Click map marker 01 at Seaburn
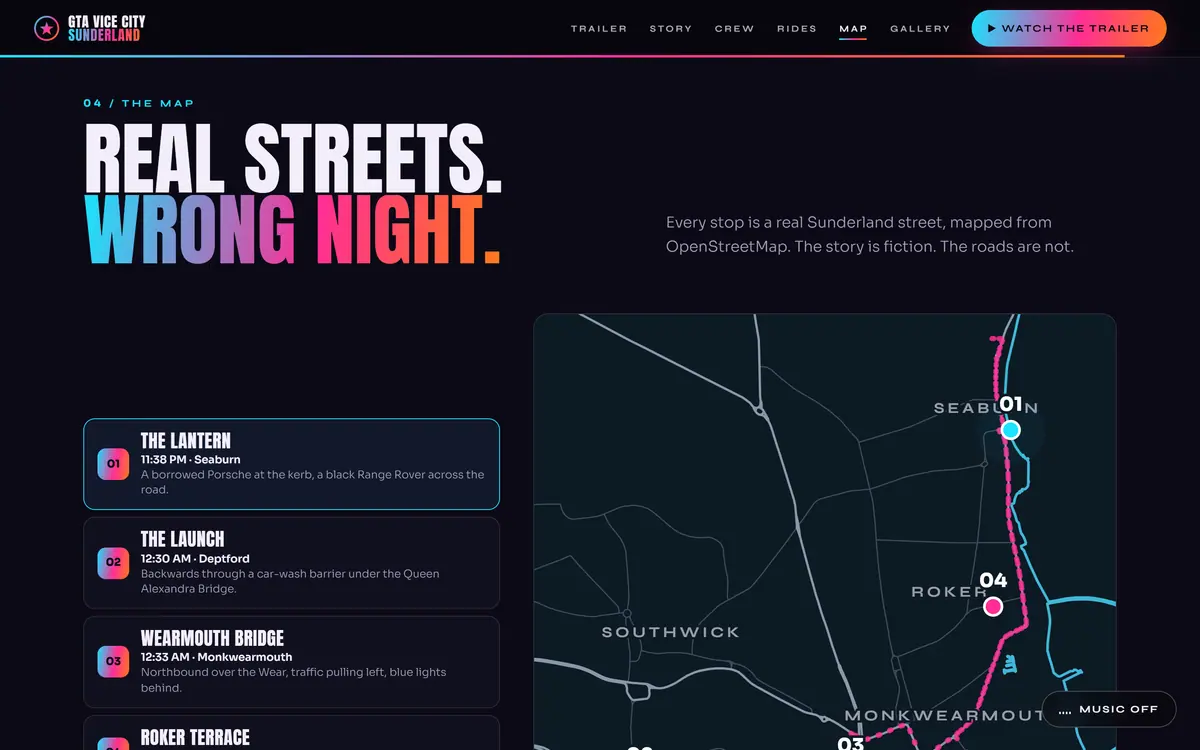1200x750 pixels. coord(1011,430)
